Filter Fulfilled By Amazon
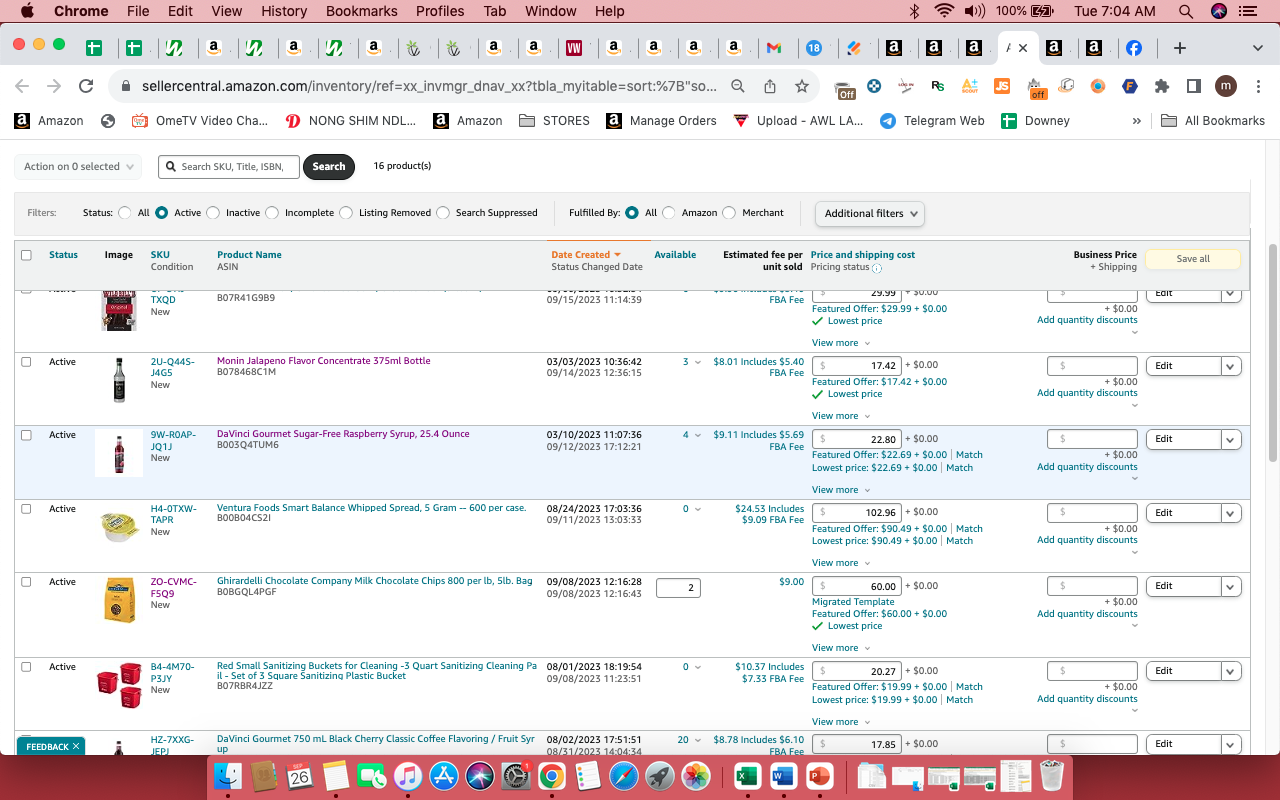 669,213
